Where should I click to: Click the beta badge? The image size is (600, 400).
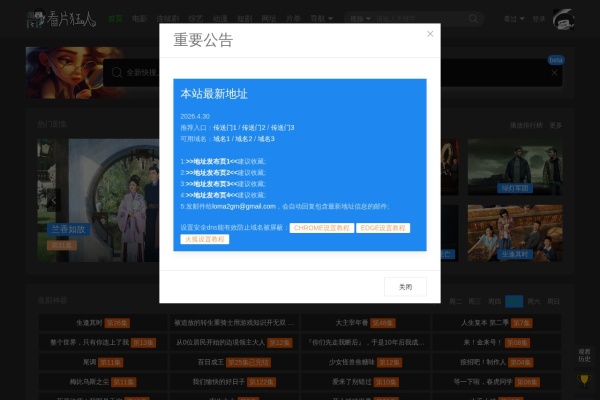click(x=556, y=60)
